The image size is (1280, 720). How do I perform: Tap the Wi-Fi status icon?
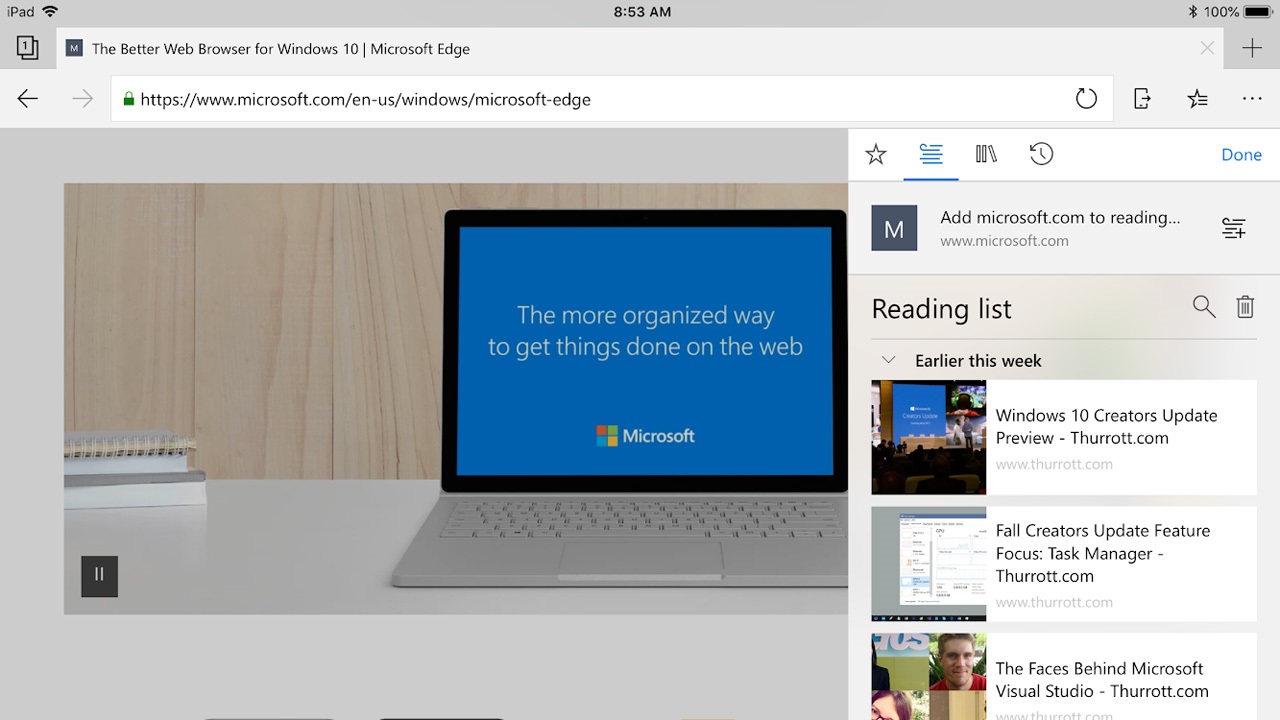(50, 12)
